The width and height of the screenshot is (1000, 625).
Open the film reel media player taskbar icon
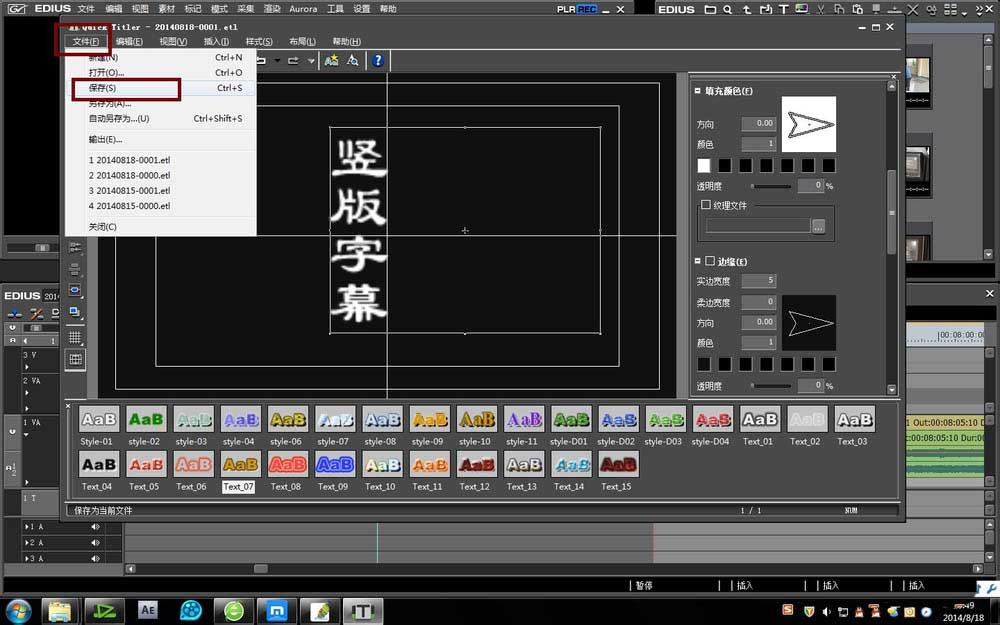191,611
